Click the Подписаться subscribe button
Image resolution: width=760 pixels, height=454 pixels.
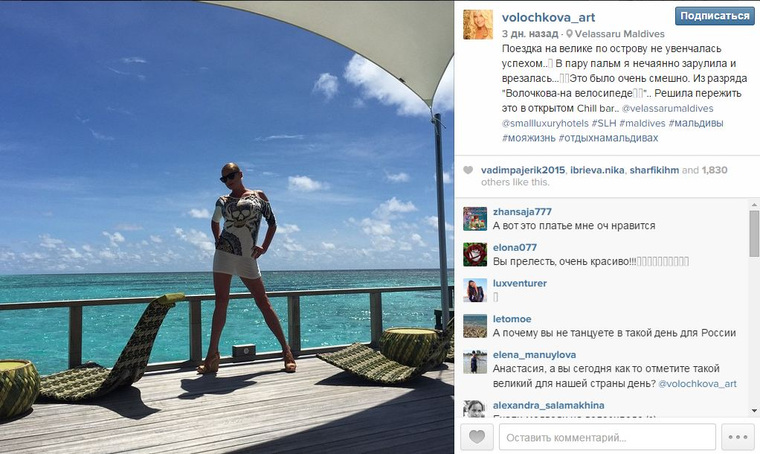coord(714,16)
